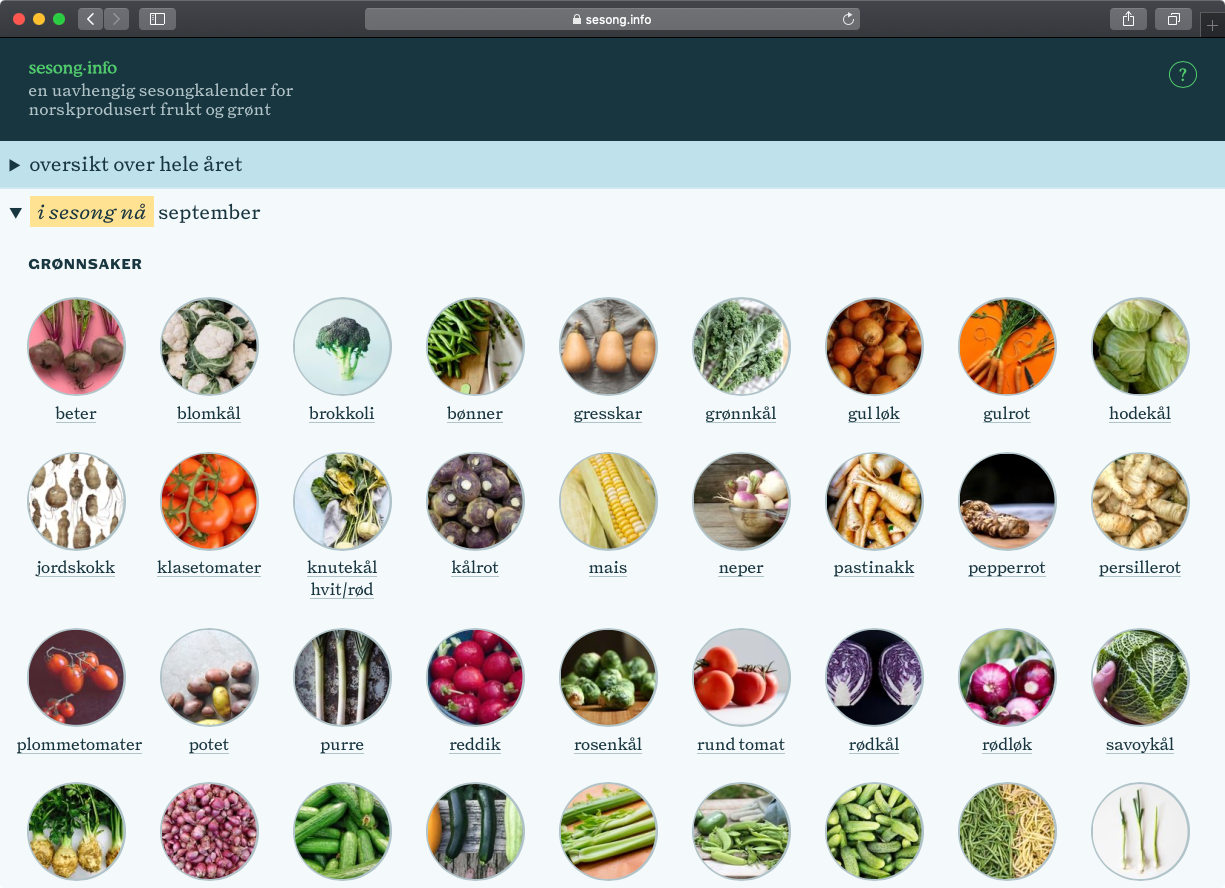Toggle the Safari sidebar button
The image size is (1225, 888).
tap(157, 19)
